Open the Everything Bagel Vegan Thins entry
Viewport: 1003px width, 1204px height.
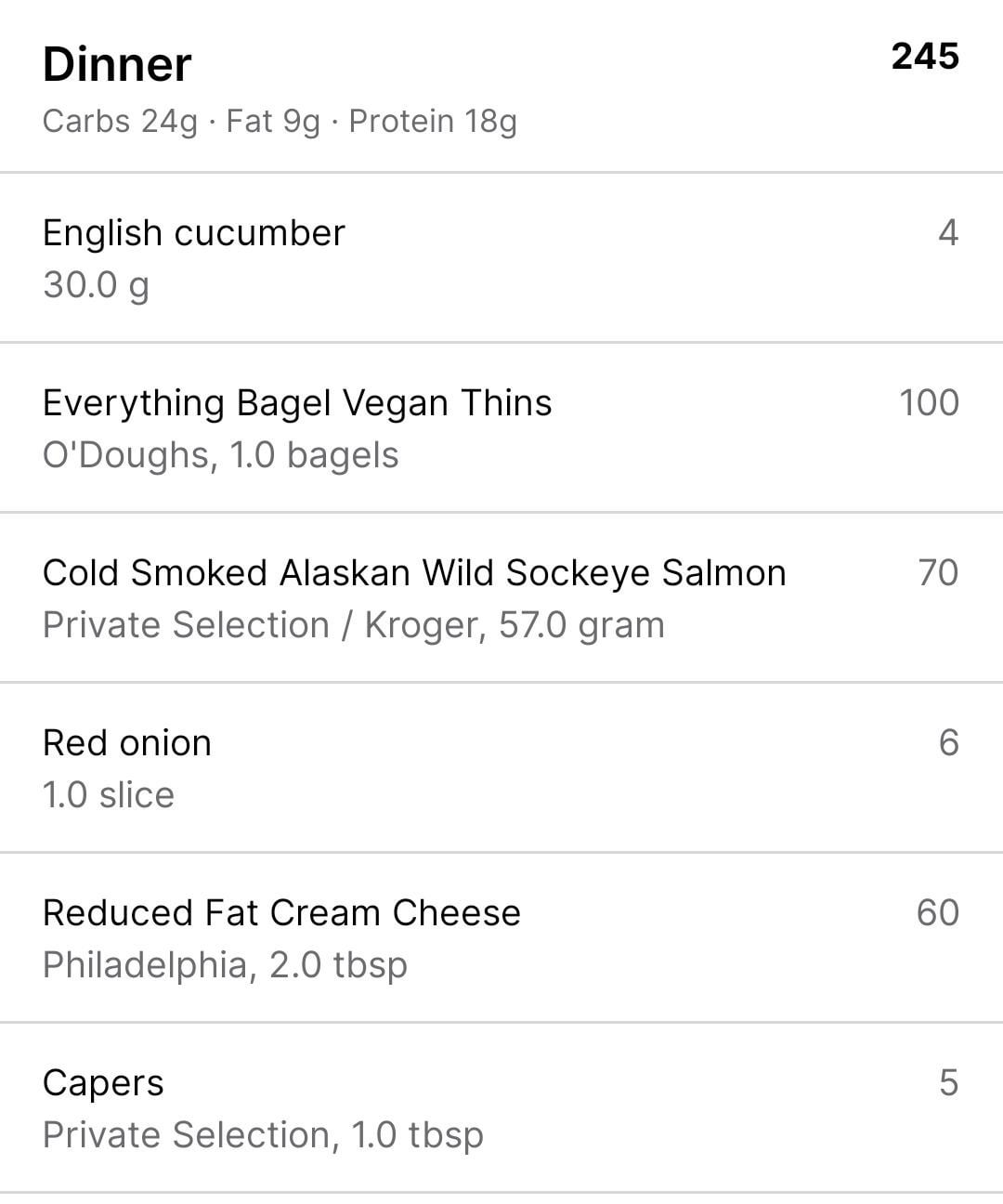[297, 403]
